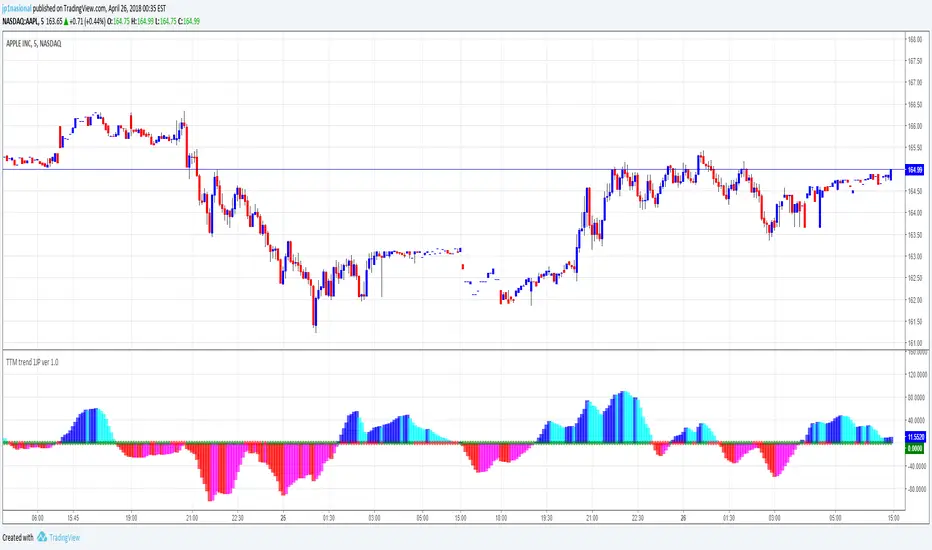932x550 pixels.
Task: Click the 164.00 price axis label
Action: [x=915, y=213]
